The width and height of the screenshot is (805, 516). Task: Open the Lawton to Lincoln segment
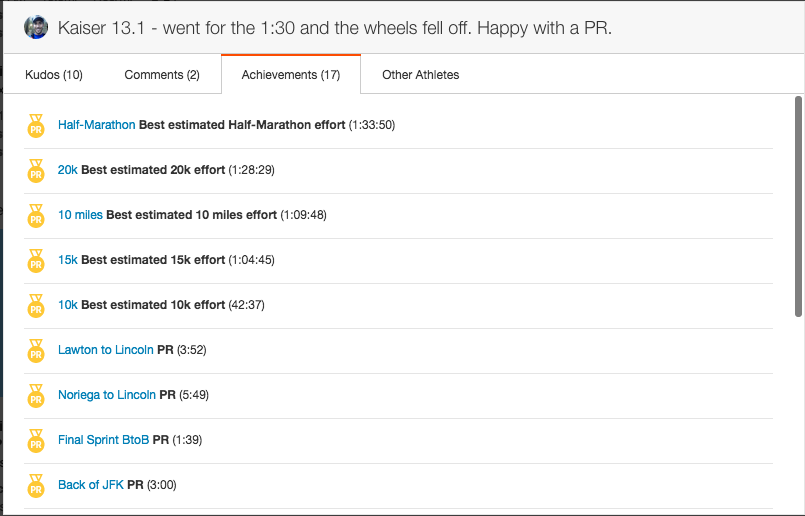(106, 350)
